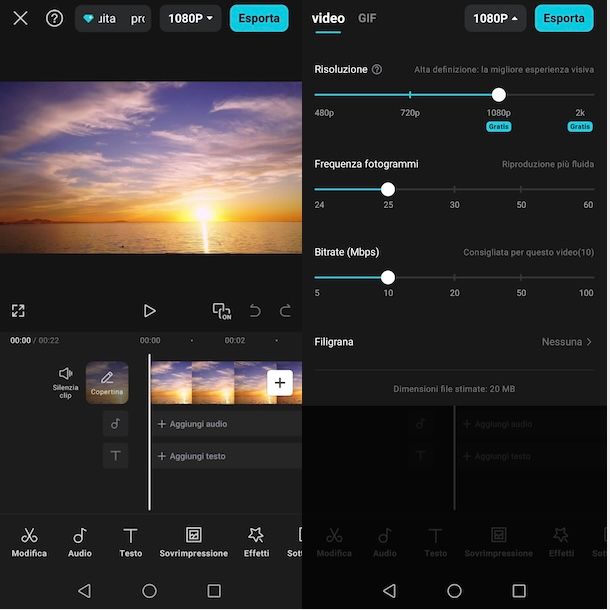Tap Android recents button on editor screen

tap(214, 591)
